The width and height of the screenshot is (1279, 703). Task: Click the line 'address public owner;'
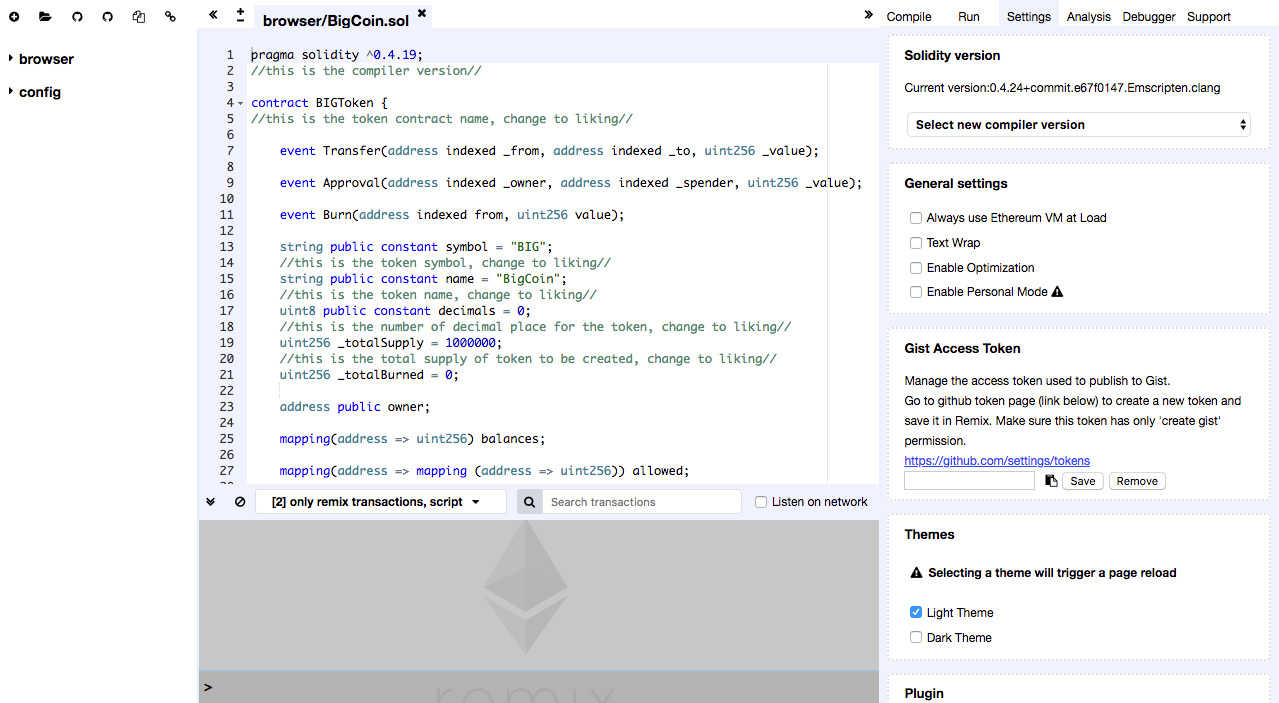[x=354, y=407]
